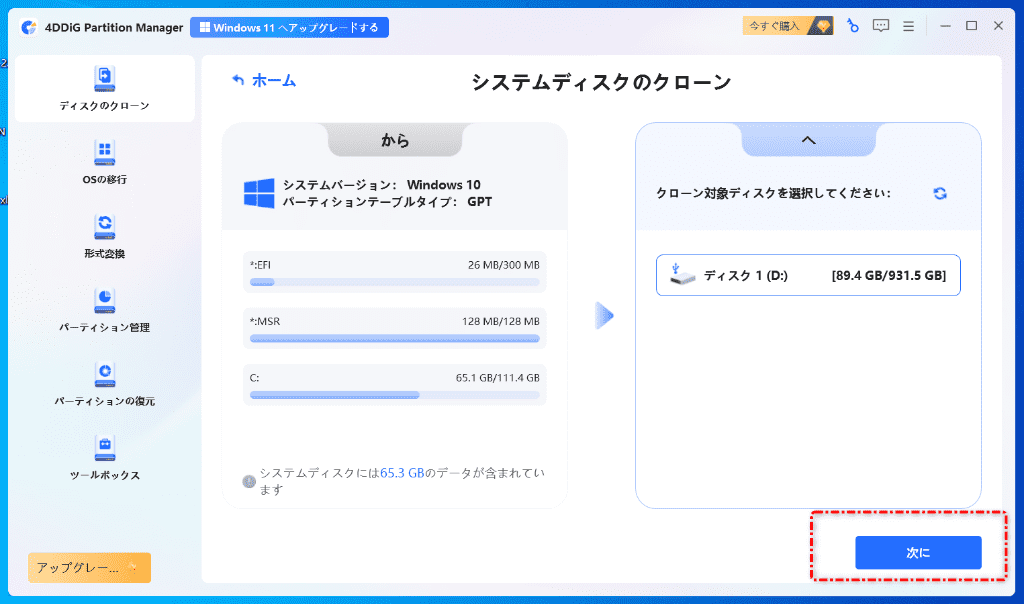1024x604 pixels.
Task: Open the feedback chat icon in title bar
Action: click(x=881, y=26)
